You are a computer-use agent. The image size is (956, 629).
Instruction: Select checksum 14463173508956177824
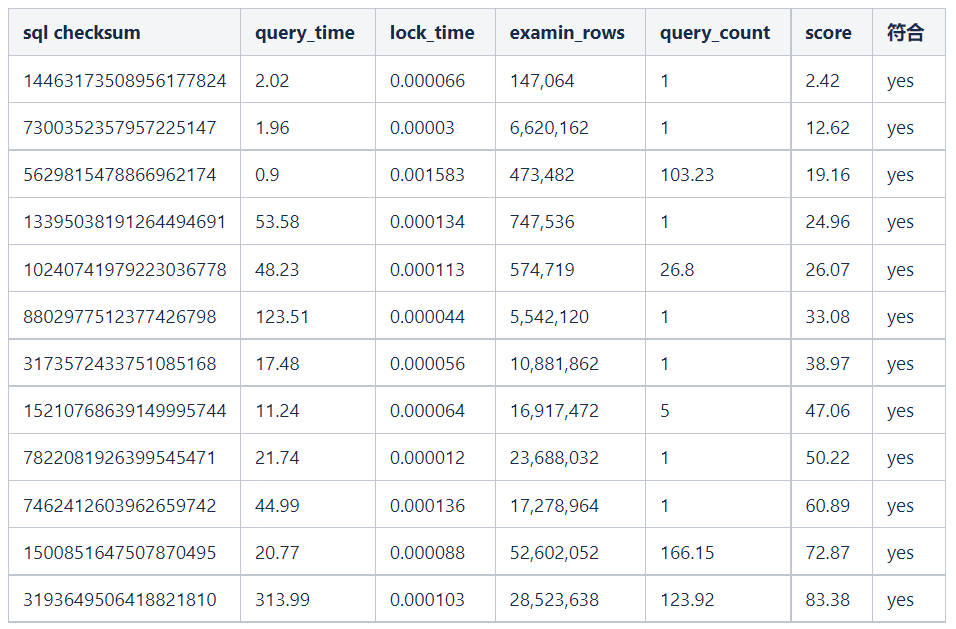coord(125,80)
